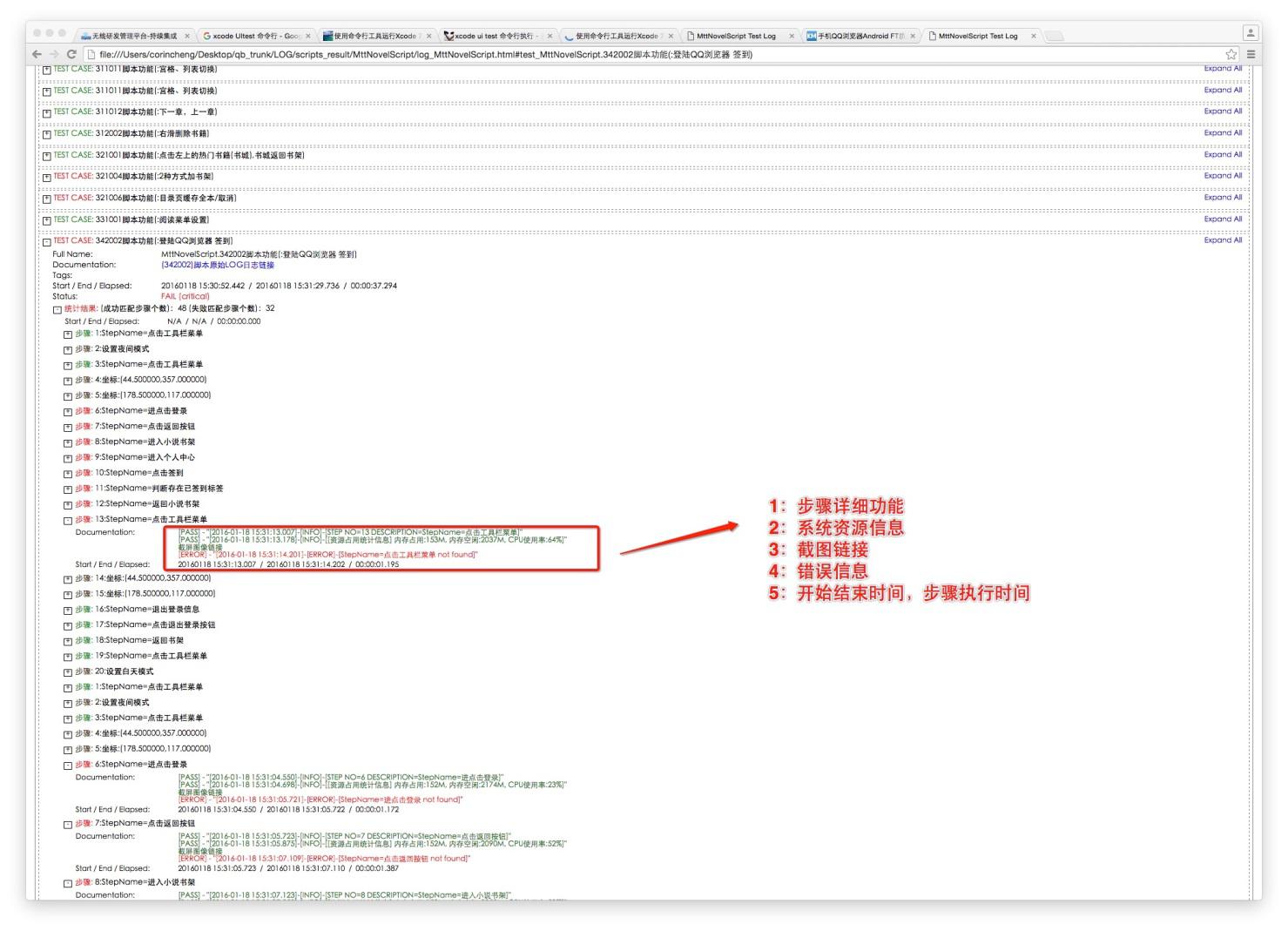Close the 'xcode ui test' tab

point(550,37)
